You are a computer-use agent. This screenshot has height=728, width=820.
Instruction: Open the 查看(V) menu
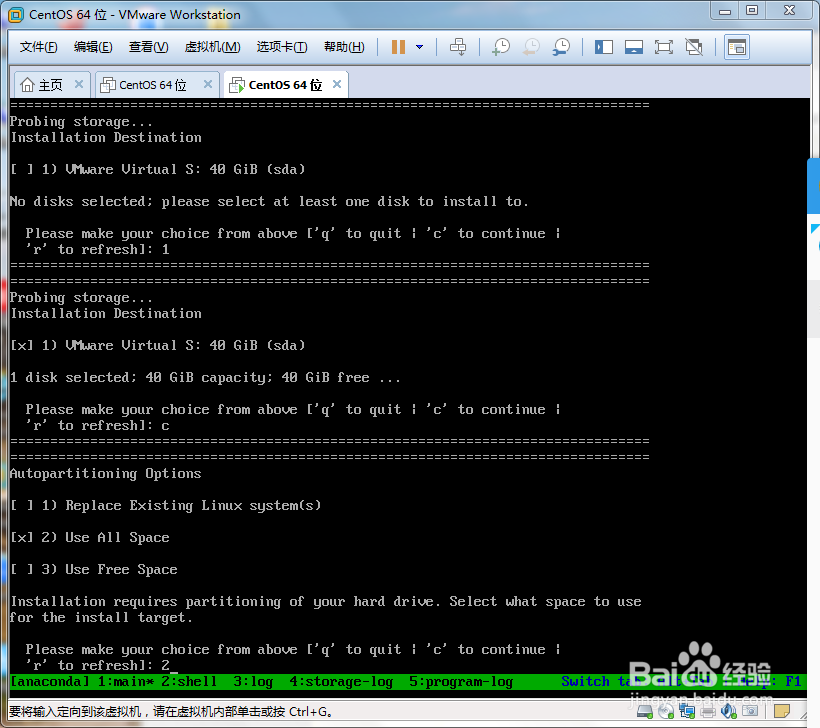pyautogui.click(x=149, y=47)
